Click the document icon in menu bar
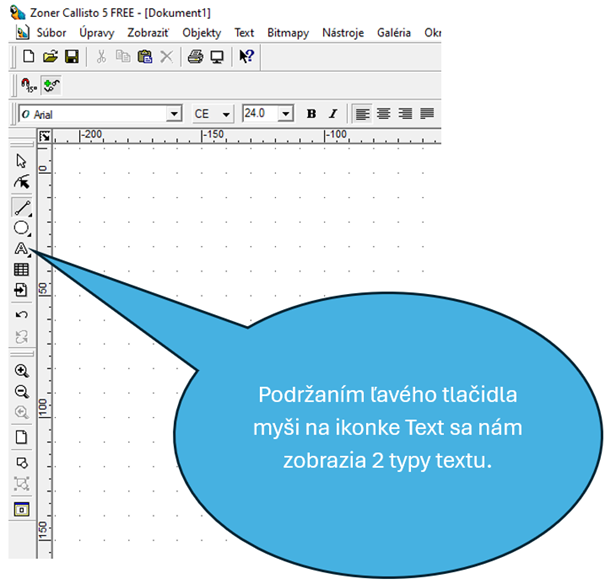605x584 pixels. [23, 32]
